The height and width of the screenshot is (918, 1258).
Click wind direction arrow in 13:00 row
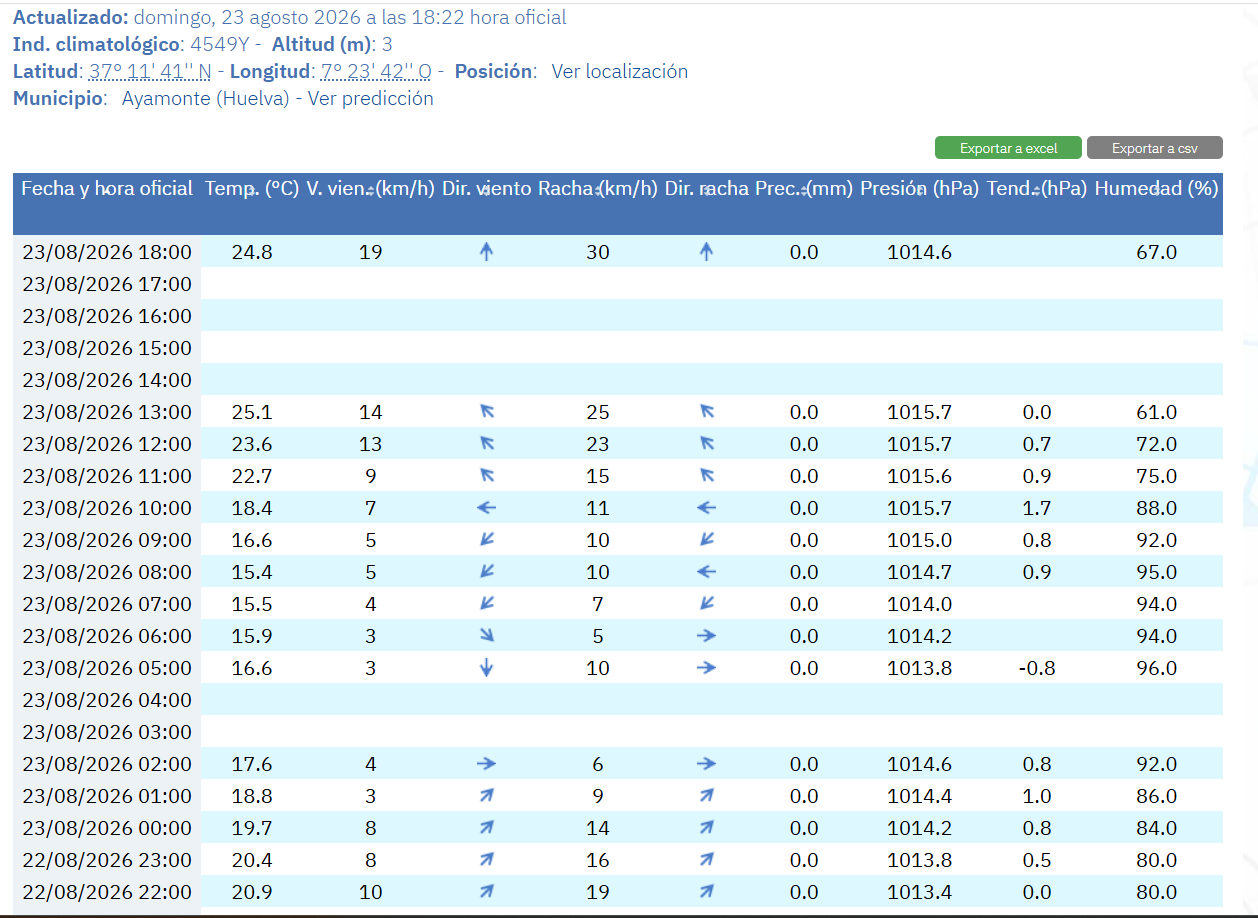pos(487,411)
